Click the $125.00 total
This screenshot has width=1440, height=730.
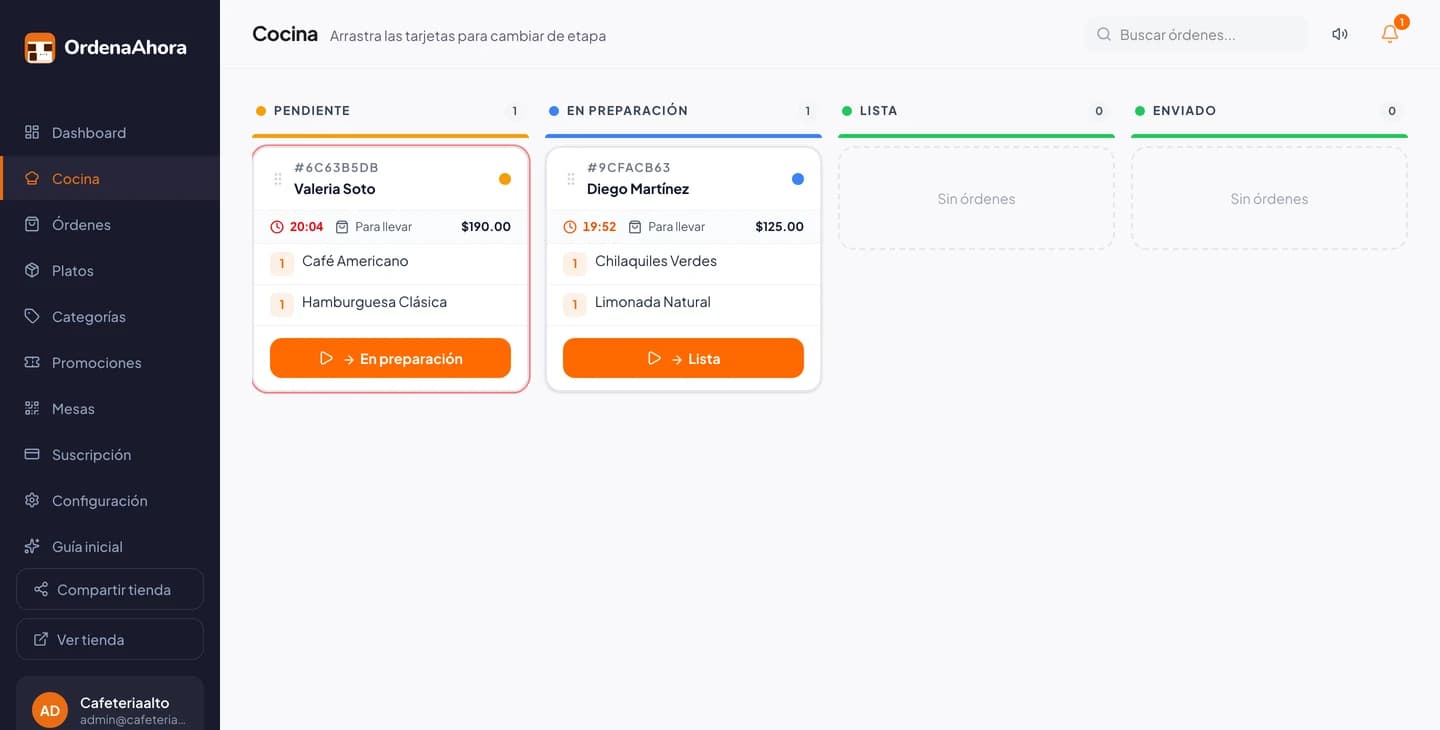tap(779, 227)
